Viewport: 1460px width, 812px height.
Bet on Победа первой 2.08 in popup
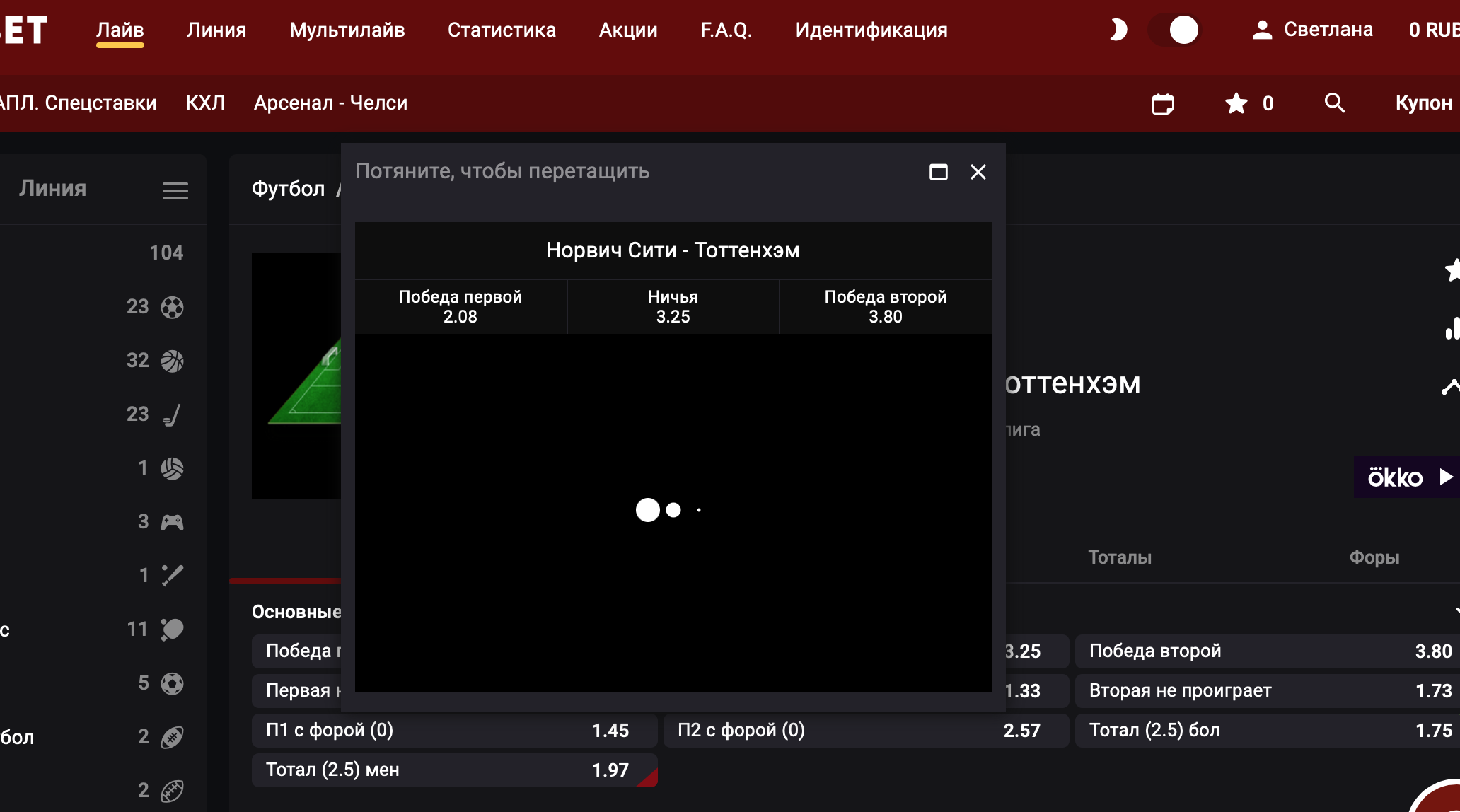click(460, 306)
